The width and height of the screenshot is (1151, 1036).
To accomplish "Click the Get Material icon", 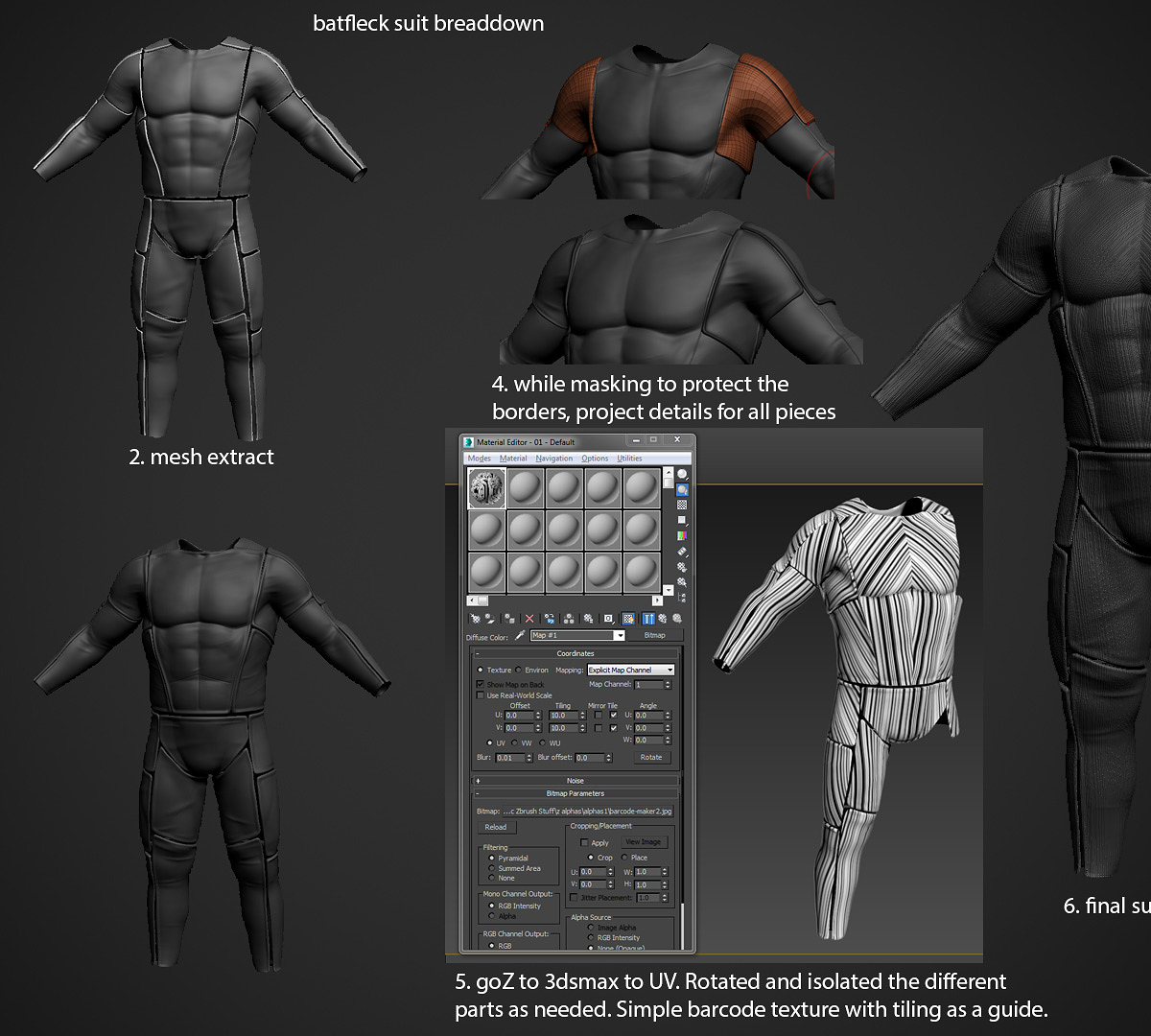I will [476, 619].
